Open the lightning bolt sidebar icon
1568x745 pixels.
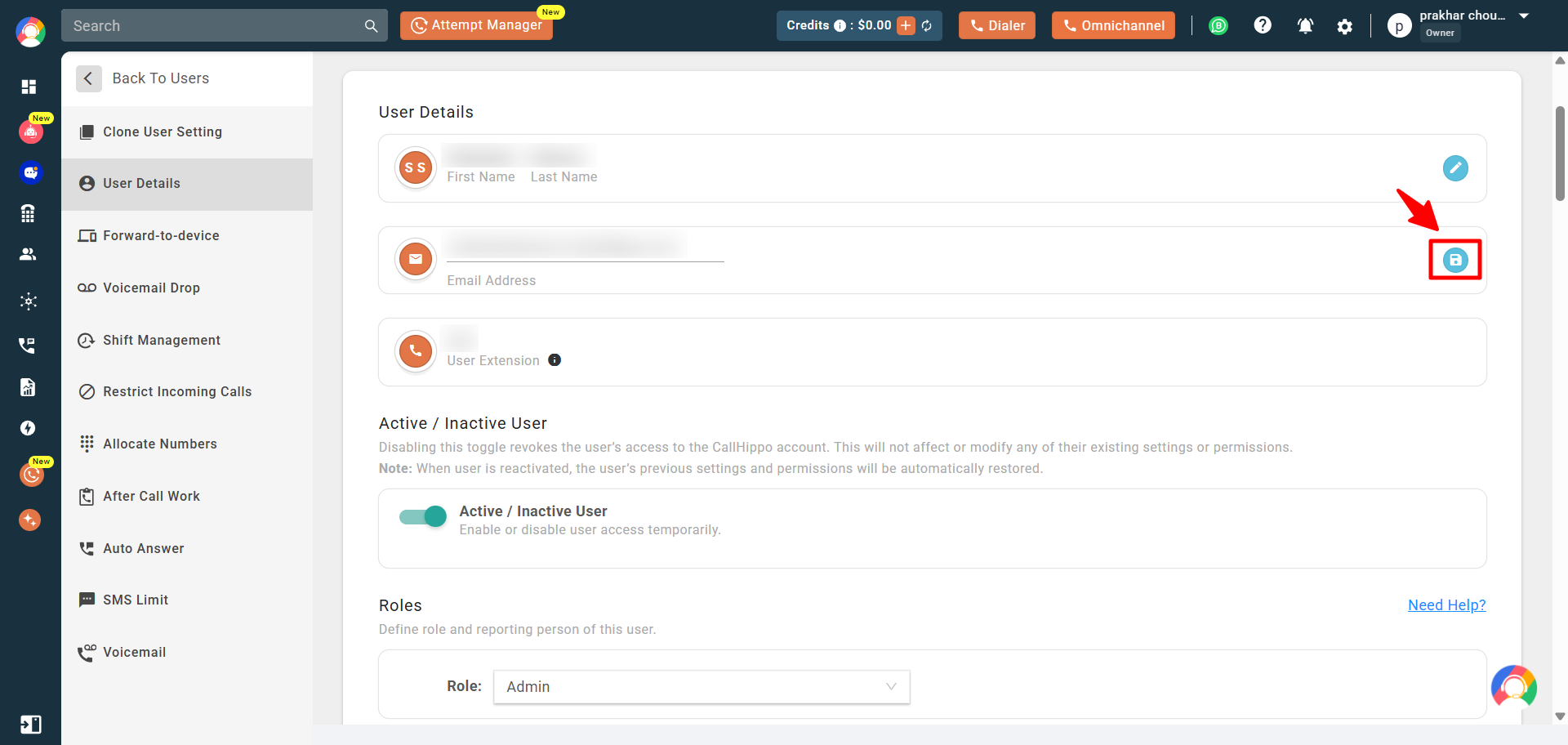(x=28, y=428)
